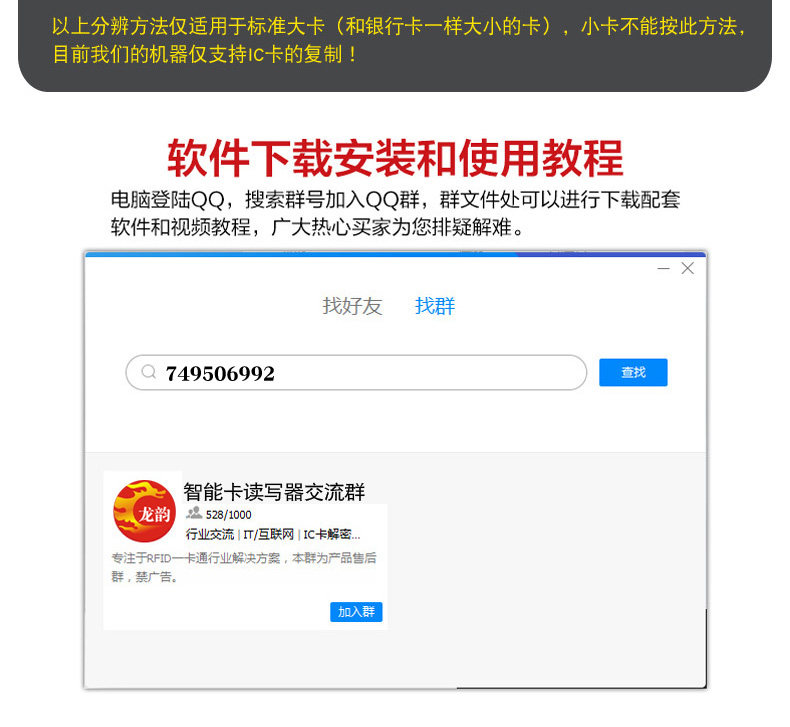Focus the group number search field
The image size is (790, 727).
coord(356,372)
